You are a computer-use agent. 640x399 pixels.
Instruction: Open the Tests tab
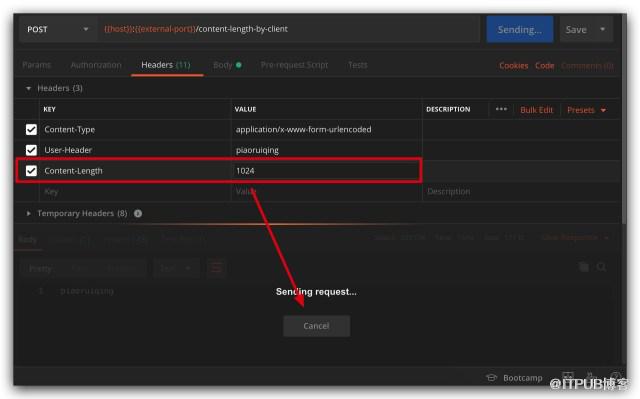click(x=358, y=65)
